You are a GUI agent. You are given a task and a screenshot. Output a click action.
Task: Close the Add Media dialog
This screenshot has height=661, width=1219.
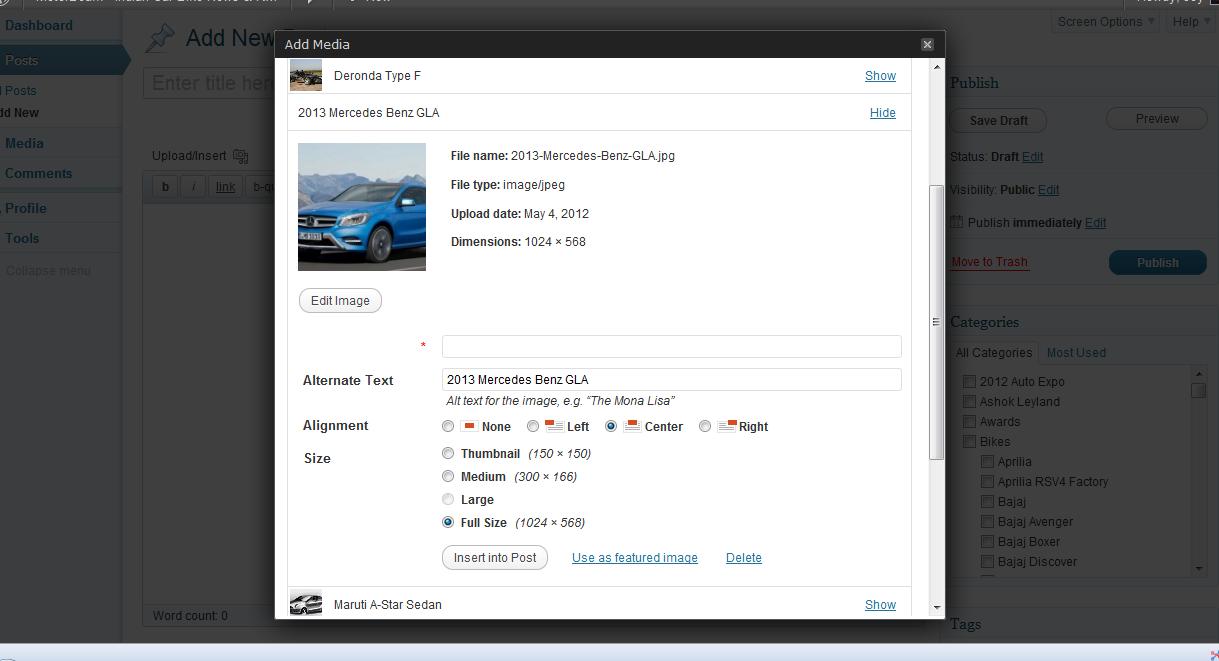(x=927, y=44)
